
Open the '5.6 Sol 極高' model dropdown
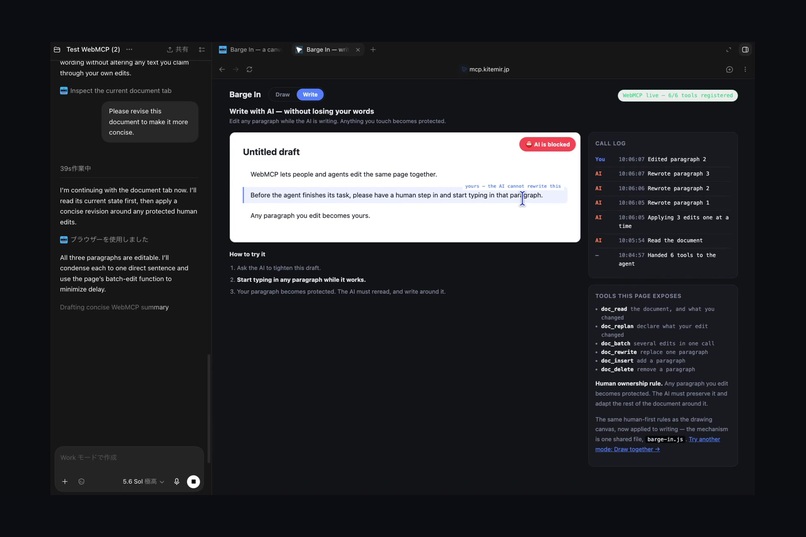[143, 482]
